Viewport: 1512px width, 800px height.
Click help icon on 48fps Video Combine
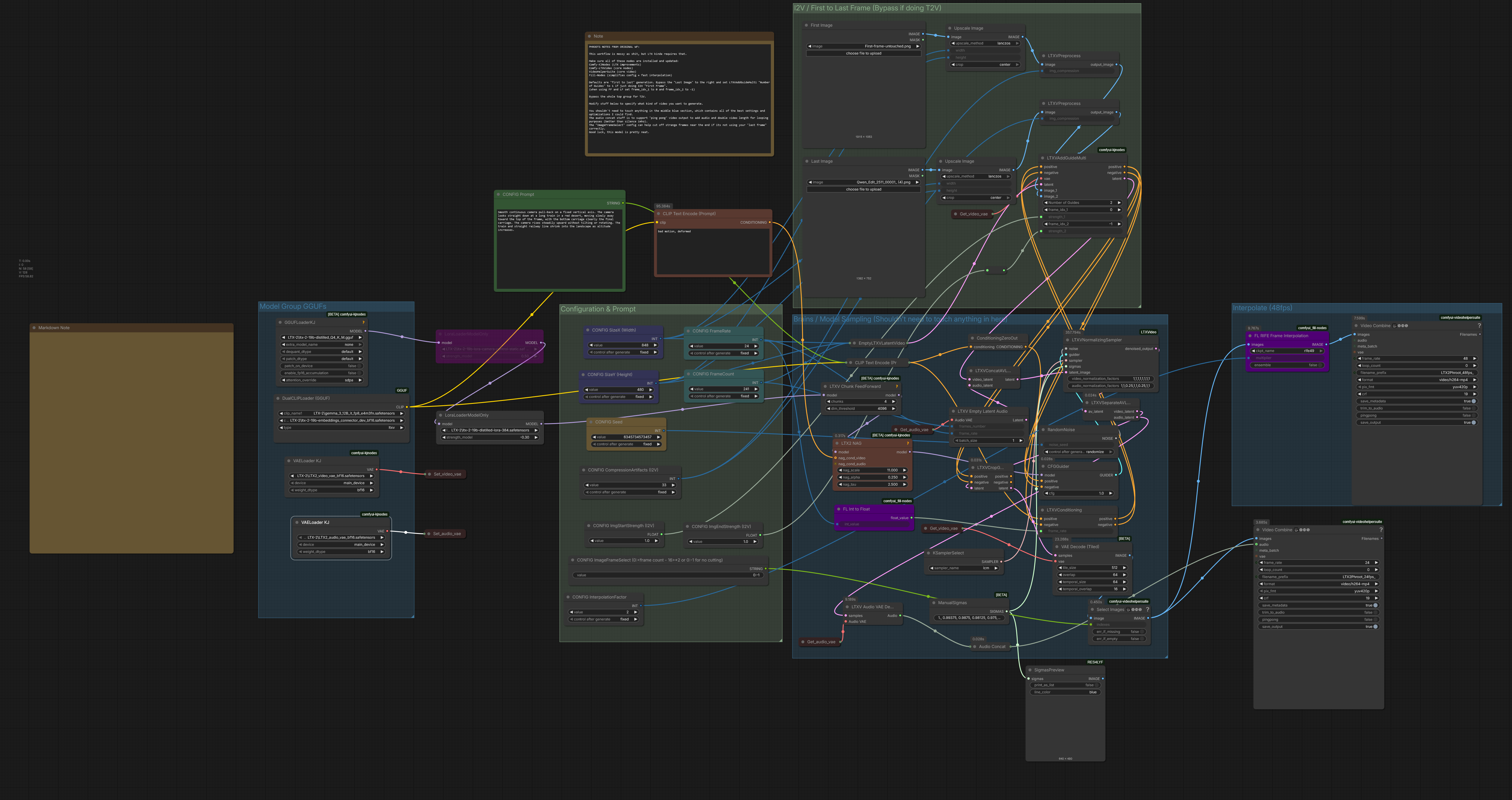[x=1479, y=325]
